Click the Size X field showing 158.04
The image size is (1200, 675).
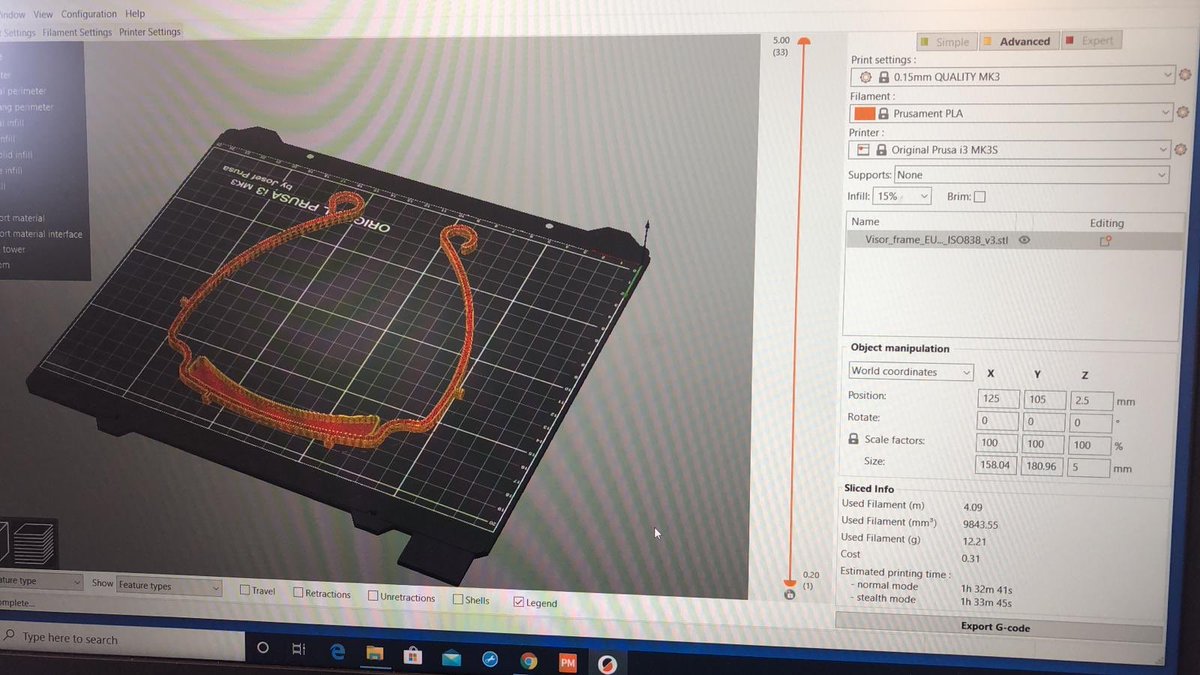pos(995,465)
